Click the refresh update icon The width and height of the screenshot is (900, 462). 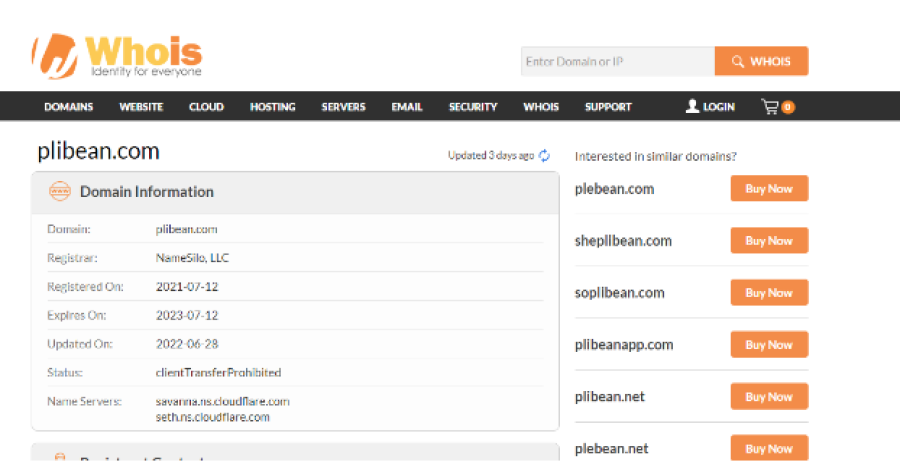[544, 155]
